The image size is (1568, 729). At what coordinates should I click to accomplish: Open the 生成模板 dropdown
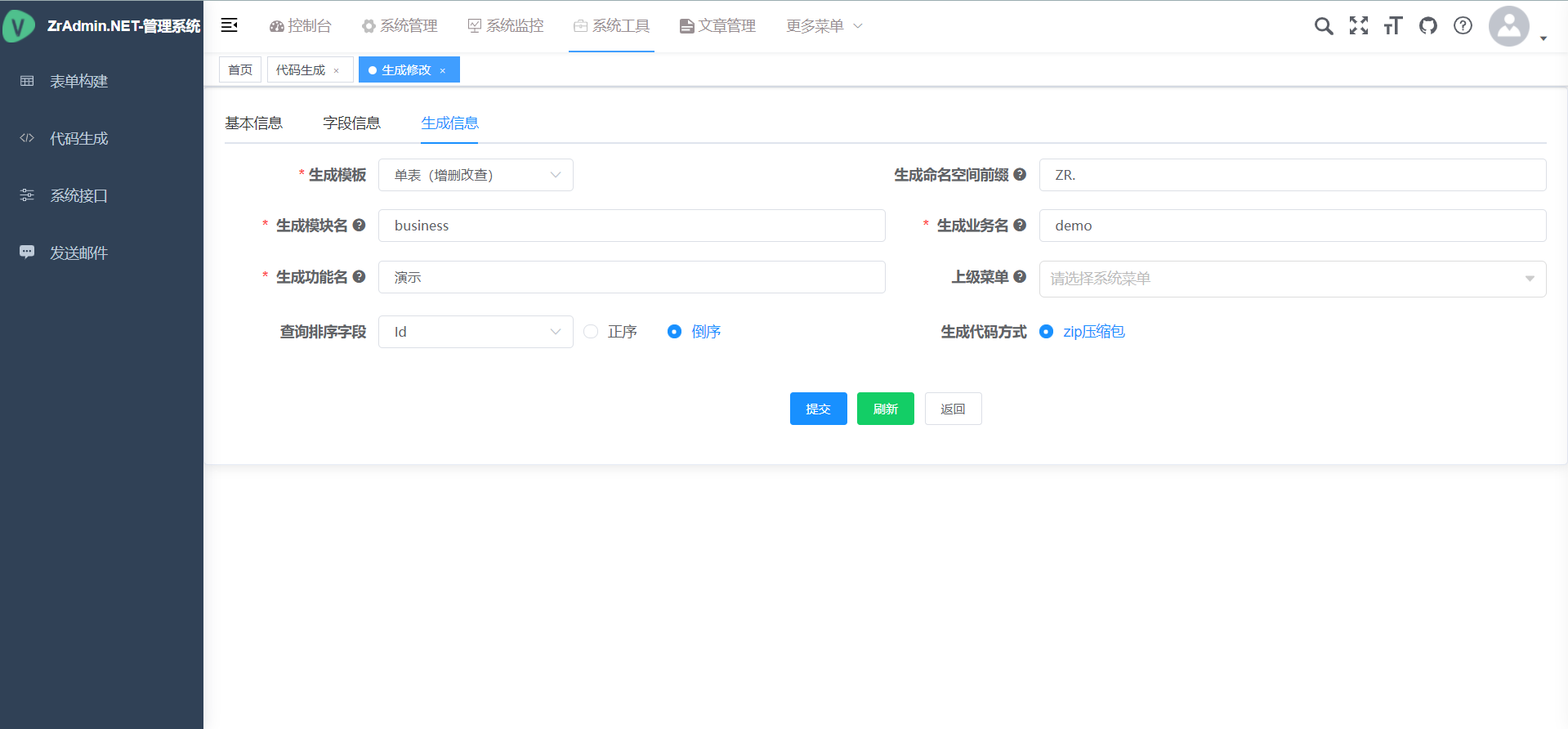point(476,175)
